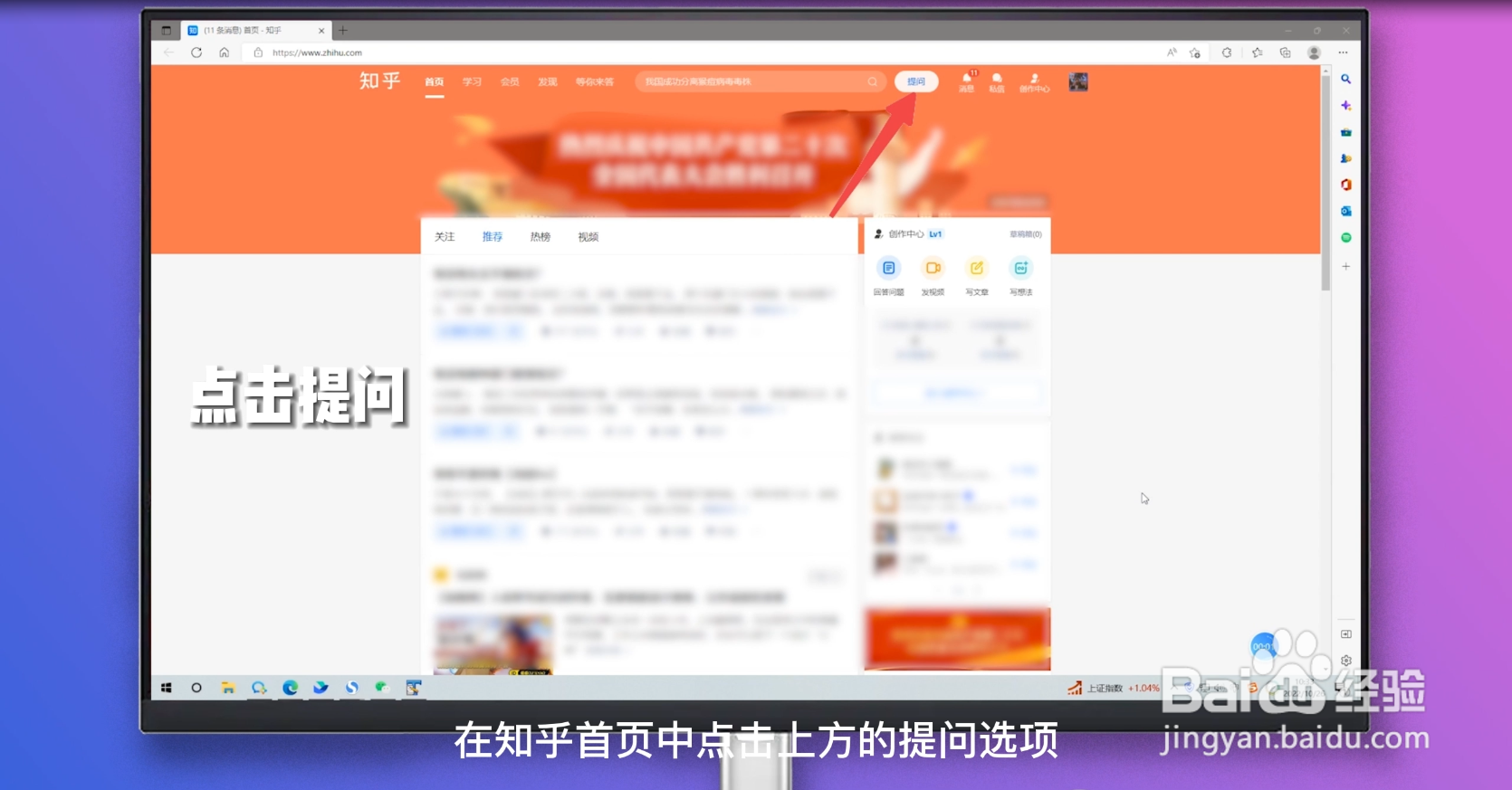
Task: Click the search magnifier in Zhihu search box
Action: click(x=873, y=81)
